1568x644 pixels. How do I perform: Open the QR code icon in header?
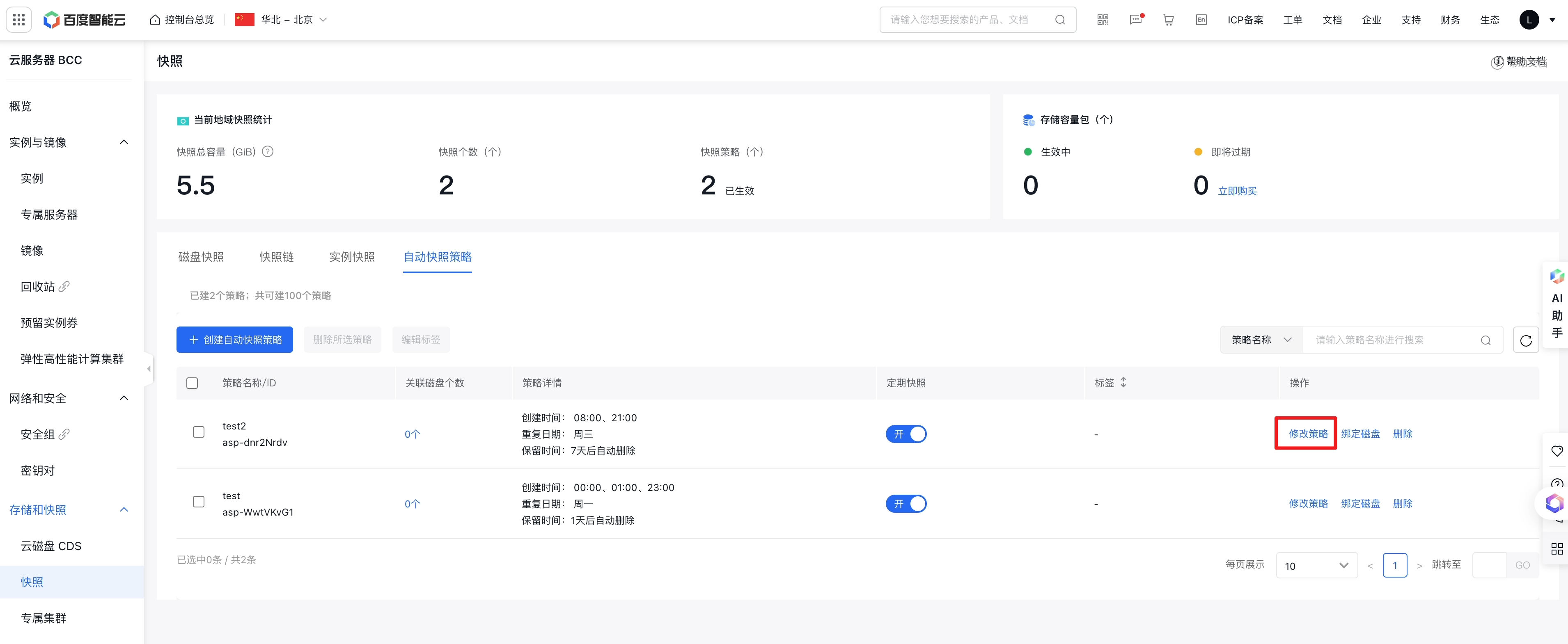(x=1103, y=20)
